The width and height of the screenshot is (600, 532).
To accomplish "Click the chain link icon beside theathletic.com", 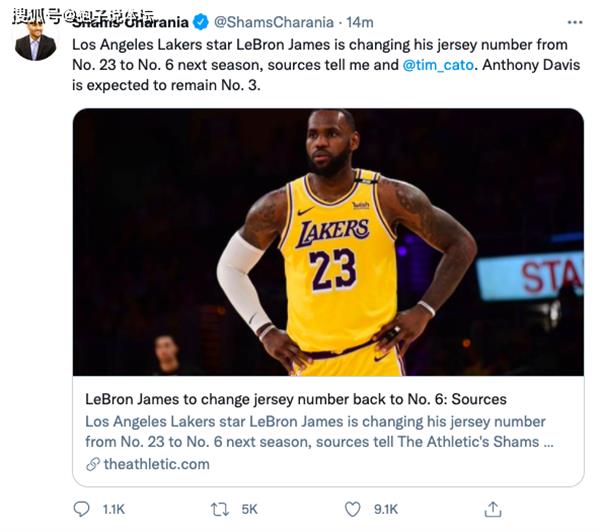I will [93, 464].
